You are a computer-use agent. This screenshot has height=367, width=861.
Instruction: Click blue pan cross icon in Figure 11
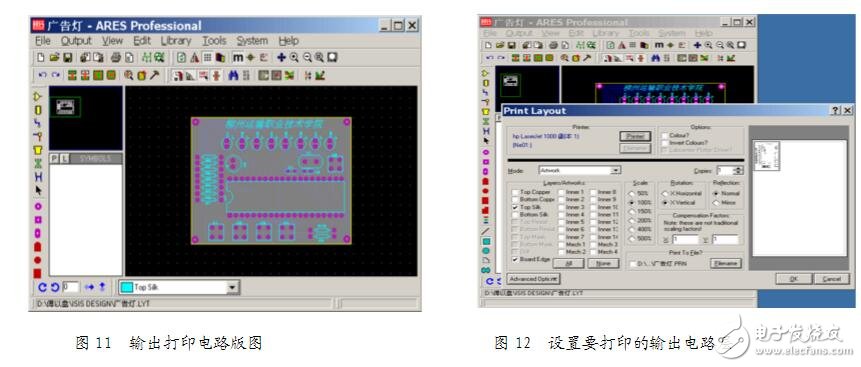pos(281,57)
